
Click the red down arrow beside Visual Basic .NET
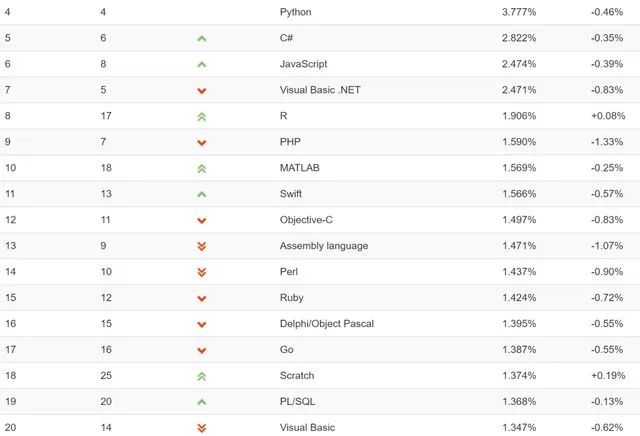pyautogui.click(x=202, y=90)
